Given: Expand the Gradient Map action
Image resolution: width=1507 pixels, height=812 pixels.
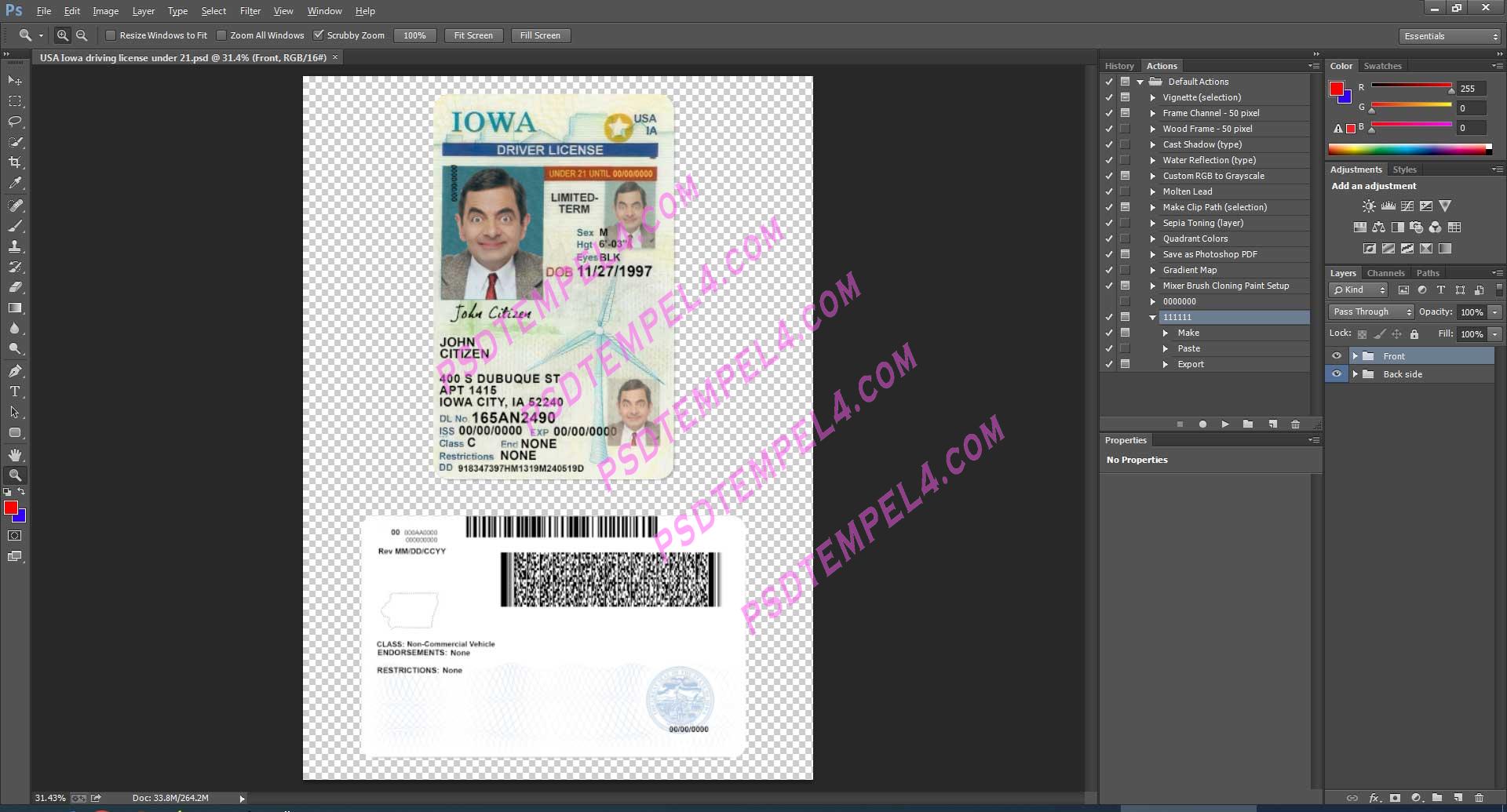Looking at the screenshot, I should coord(1152,270).
